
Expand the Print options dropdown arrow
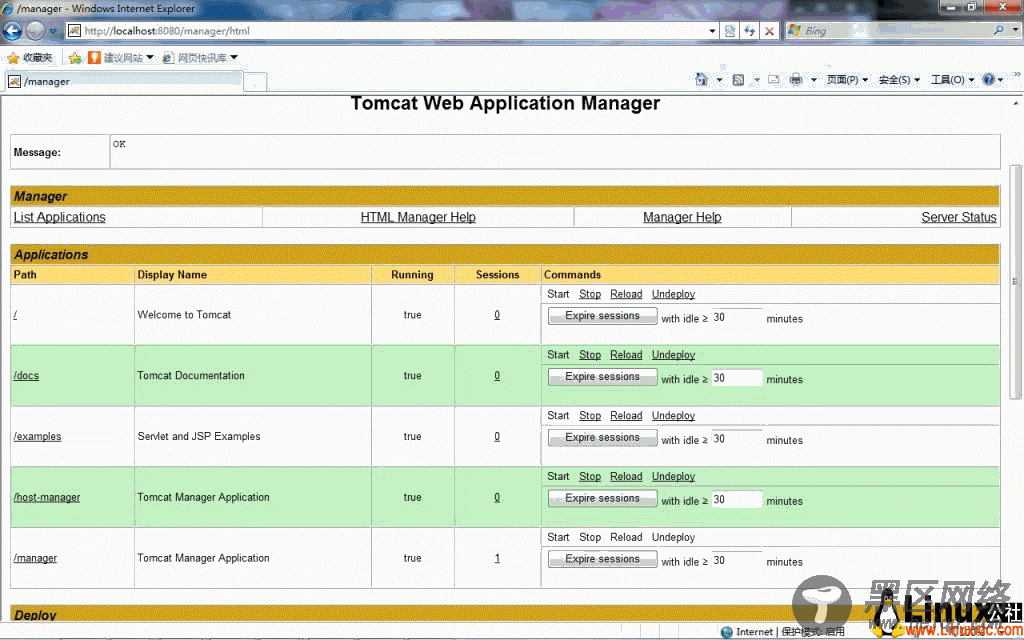(814, 80)
